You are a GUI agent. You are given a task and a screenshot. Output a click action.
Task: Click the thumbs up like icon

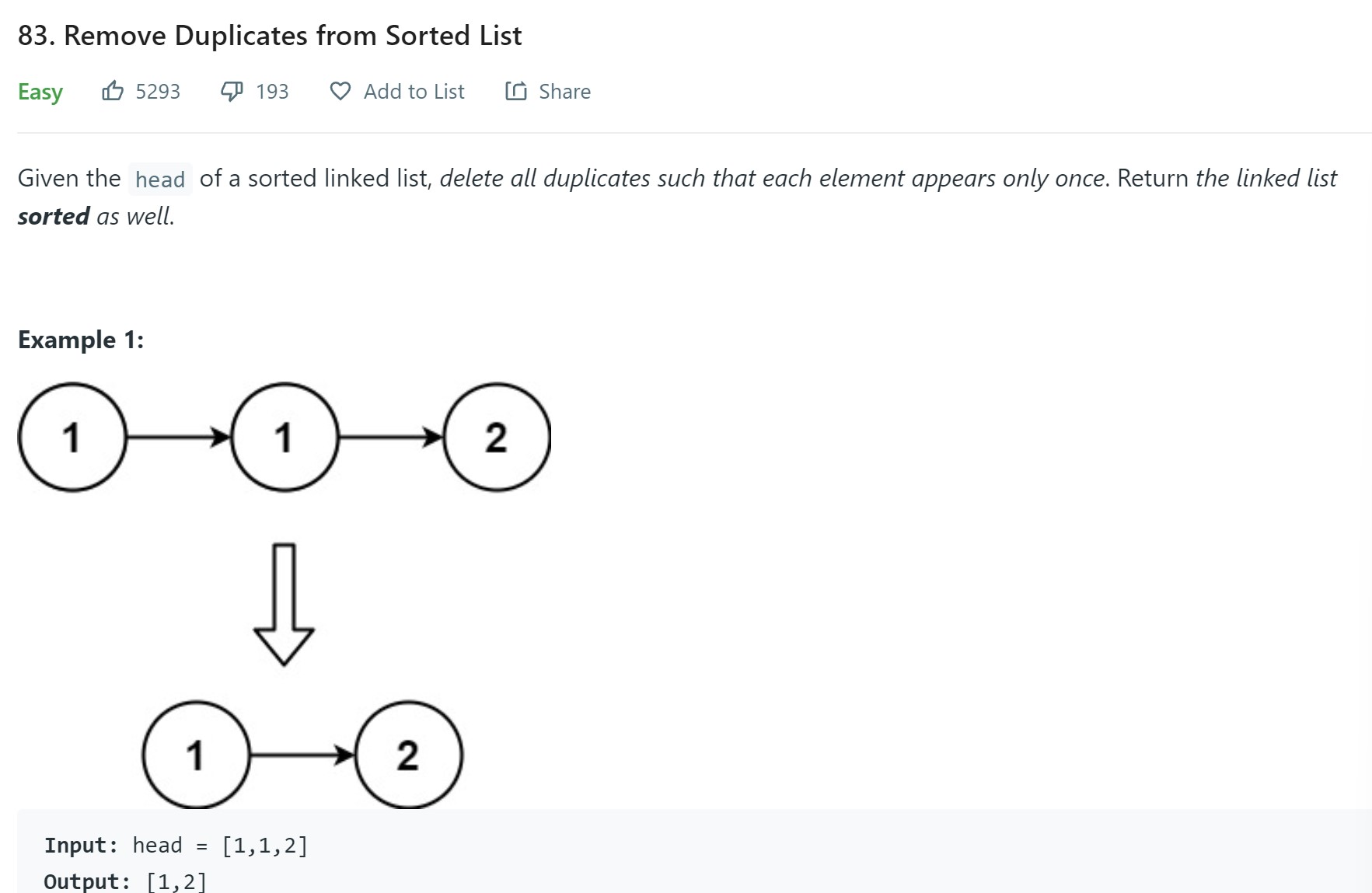click(x=113, y=91)
